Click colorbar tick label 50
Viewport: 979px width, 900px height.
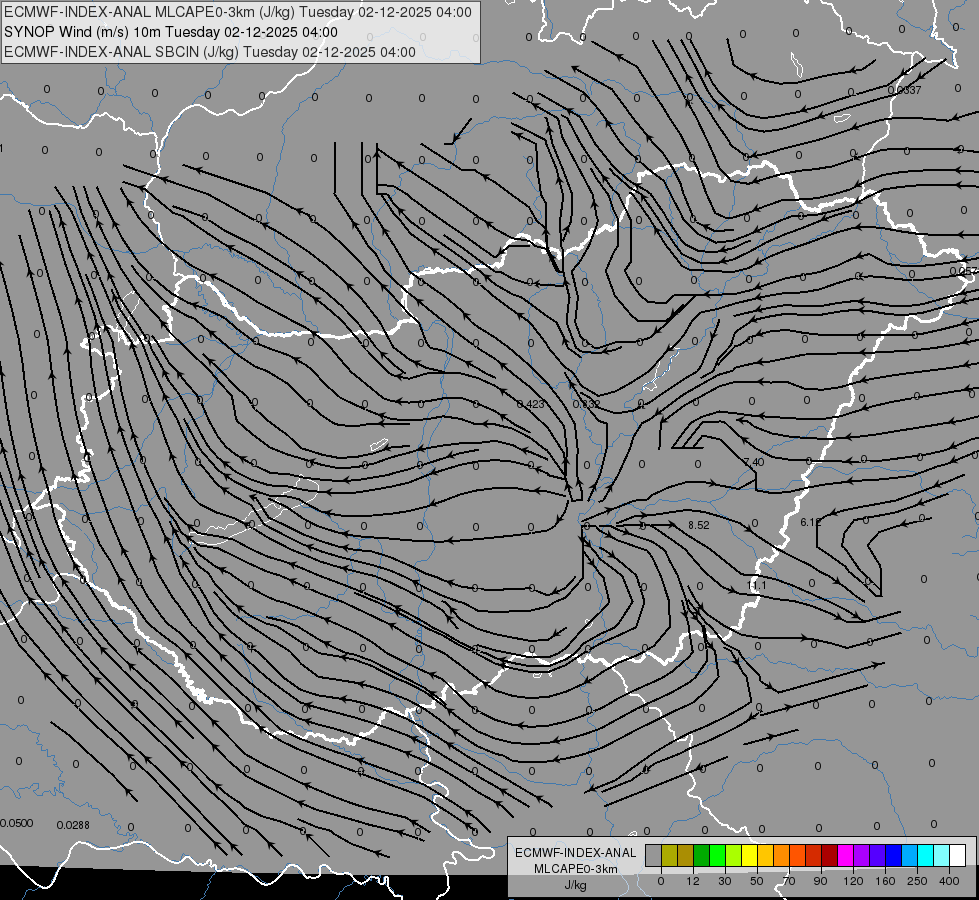point(757,881)
